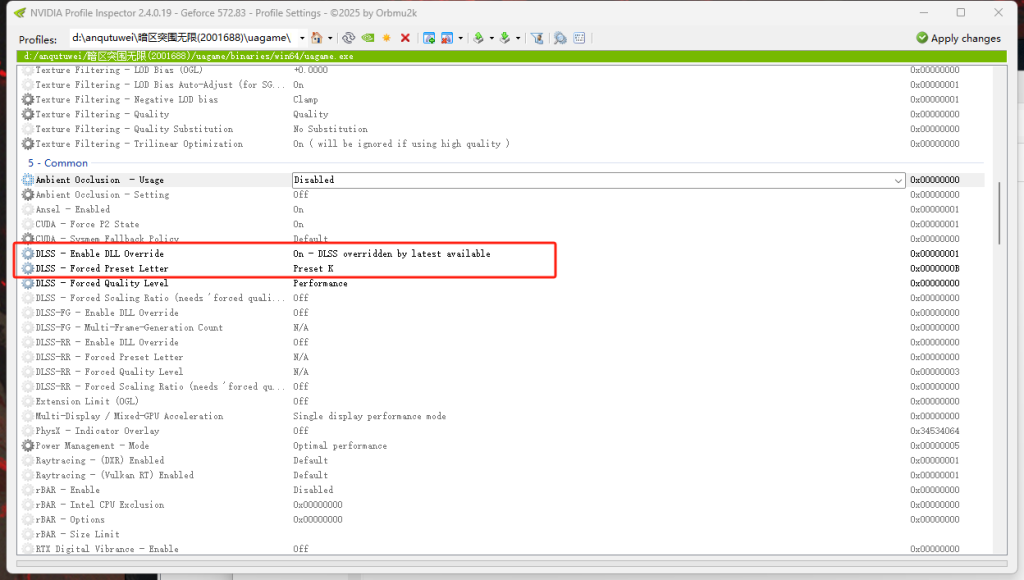This screenshot has height=580, width=1024.
Task: Select 'DLSS-FG - Multi-Frame-Generation Count' row
Action: (503, 328)
